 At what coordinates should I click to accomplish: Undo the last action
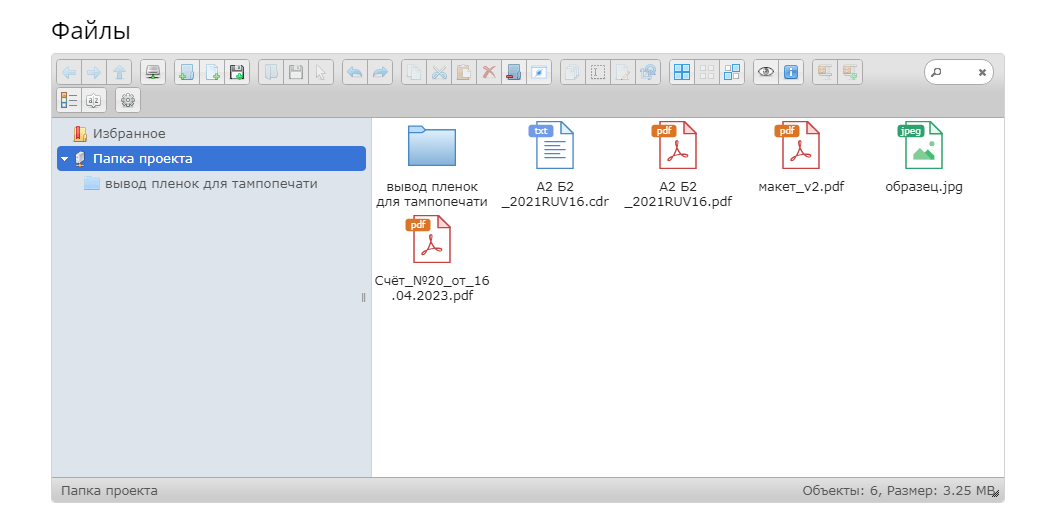[355, 72]
